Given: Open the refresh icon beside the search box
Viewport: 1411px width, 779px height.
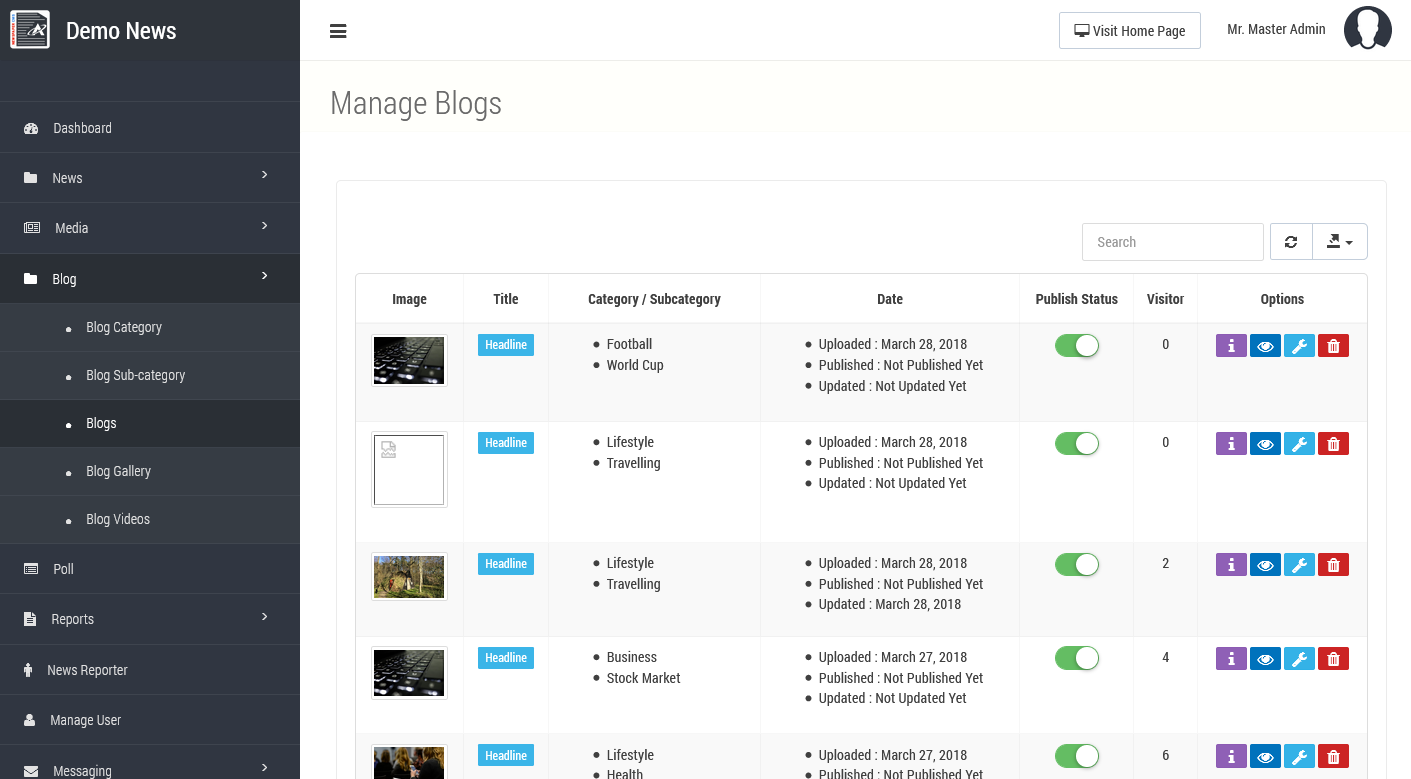Looking at the screenshot, I should [x=1290, y=241].
